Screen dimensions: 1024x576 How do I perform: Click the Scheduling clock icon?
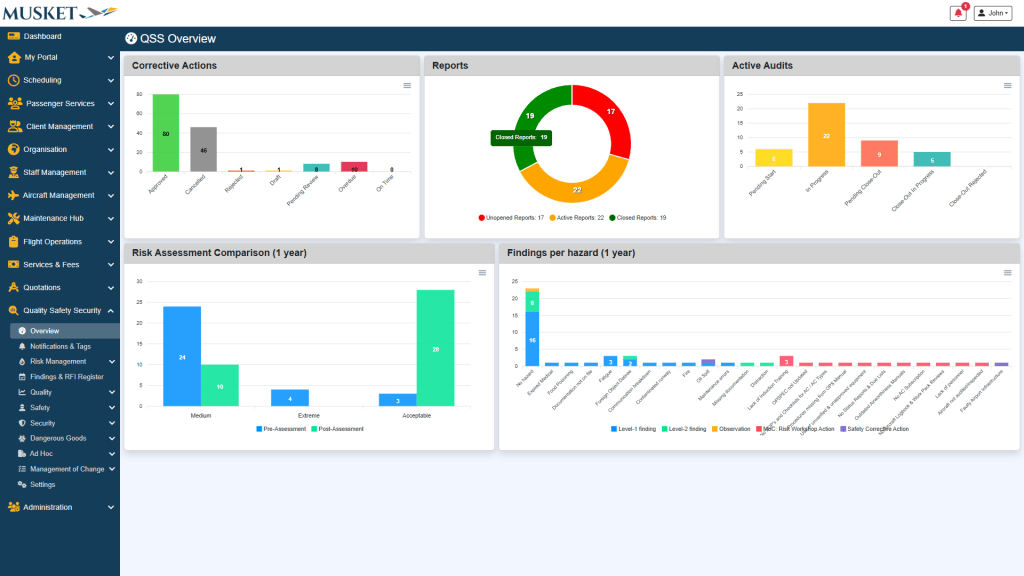coord(14,80)
